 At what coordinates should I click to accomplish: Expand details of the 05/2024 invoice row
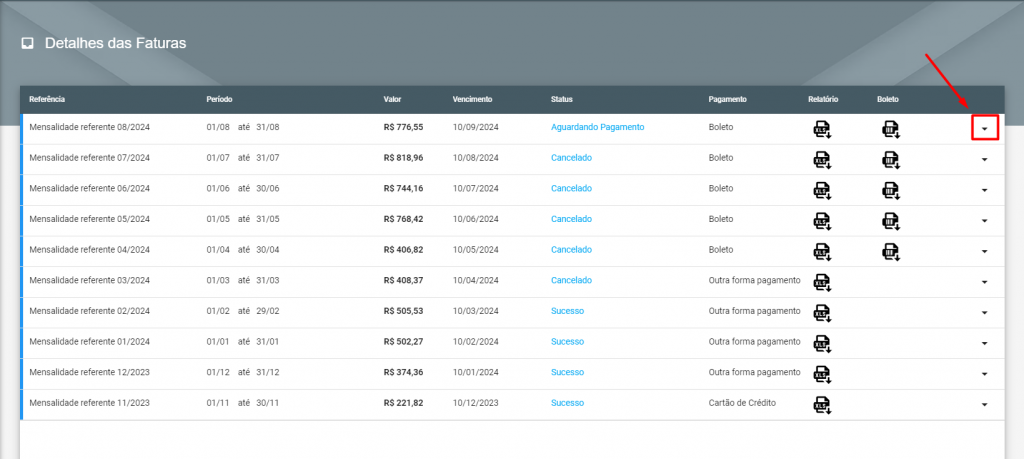point(985,221)
